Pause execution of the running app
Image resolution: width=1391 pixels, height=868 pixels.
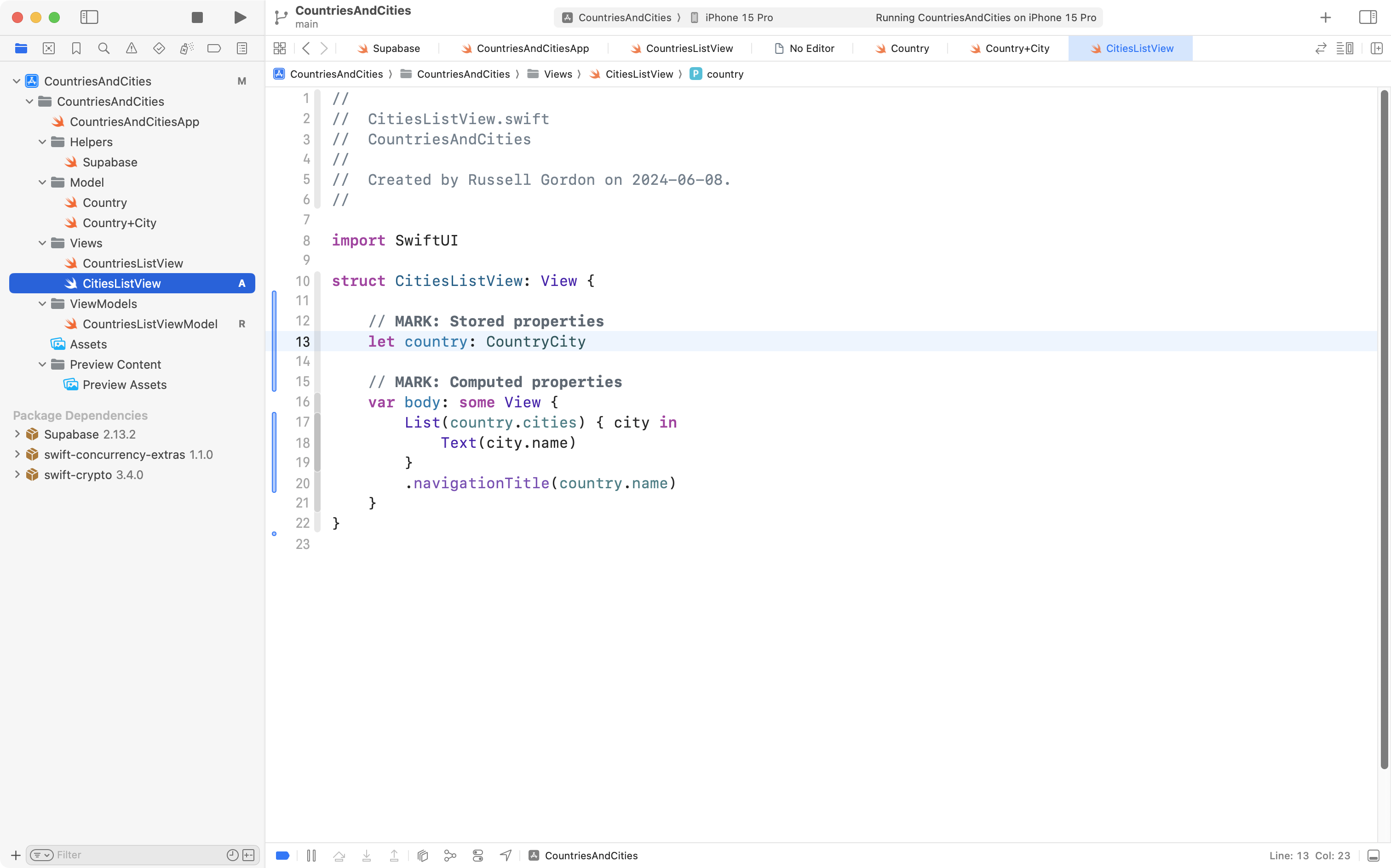pyautogui.click(x=312, y=856)
